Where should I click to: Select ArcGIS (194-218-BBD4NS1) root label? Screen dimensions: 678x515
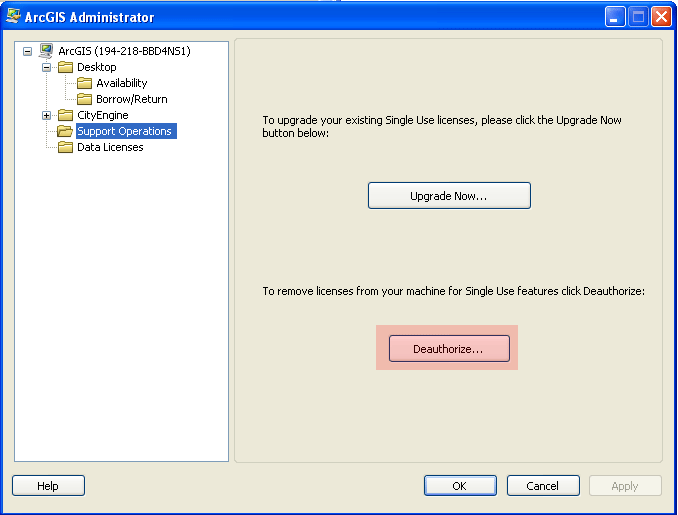pyautogui.click(x=125, y=51)
